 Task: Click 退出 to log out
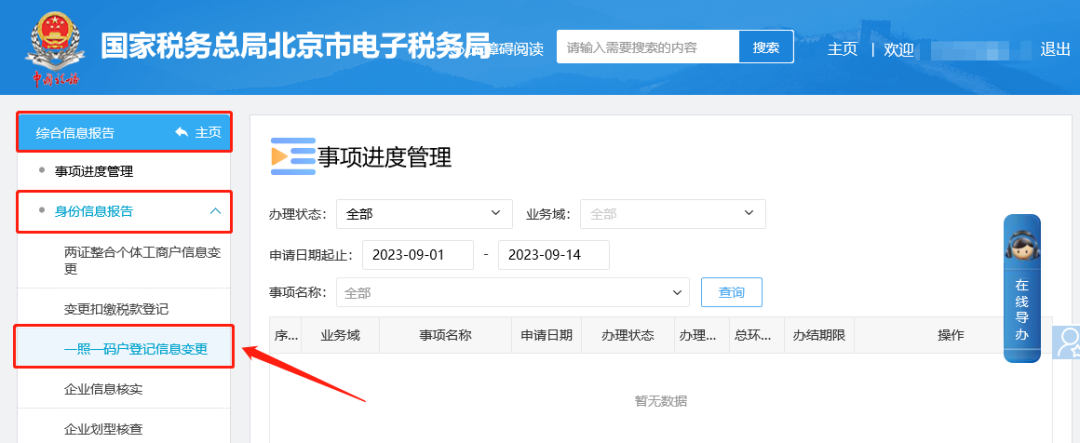[1055, 50]
